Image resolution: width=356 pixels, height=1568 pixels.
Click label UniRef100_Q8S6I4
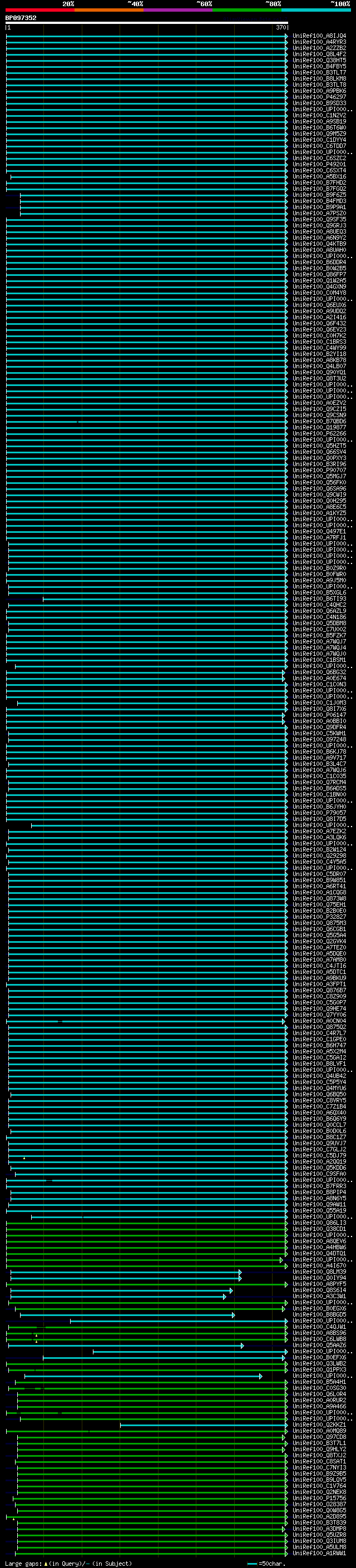(319, 1290)
